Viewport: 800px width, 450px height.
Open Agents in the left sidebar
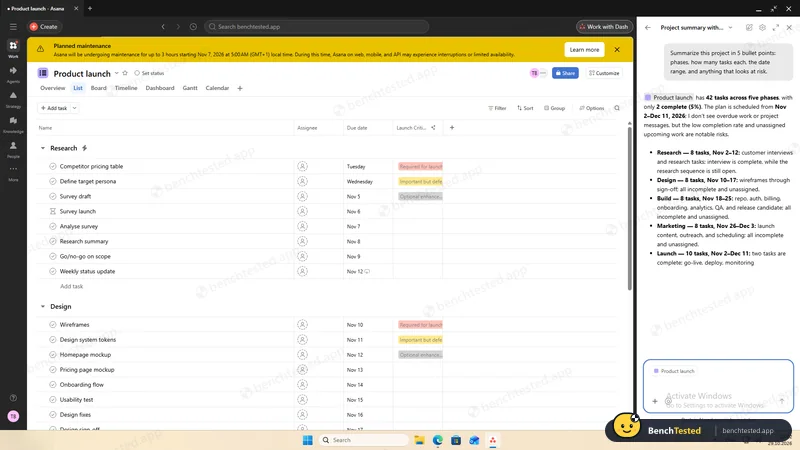[13, 73]
